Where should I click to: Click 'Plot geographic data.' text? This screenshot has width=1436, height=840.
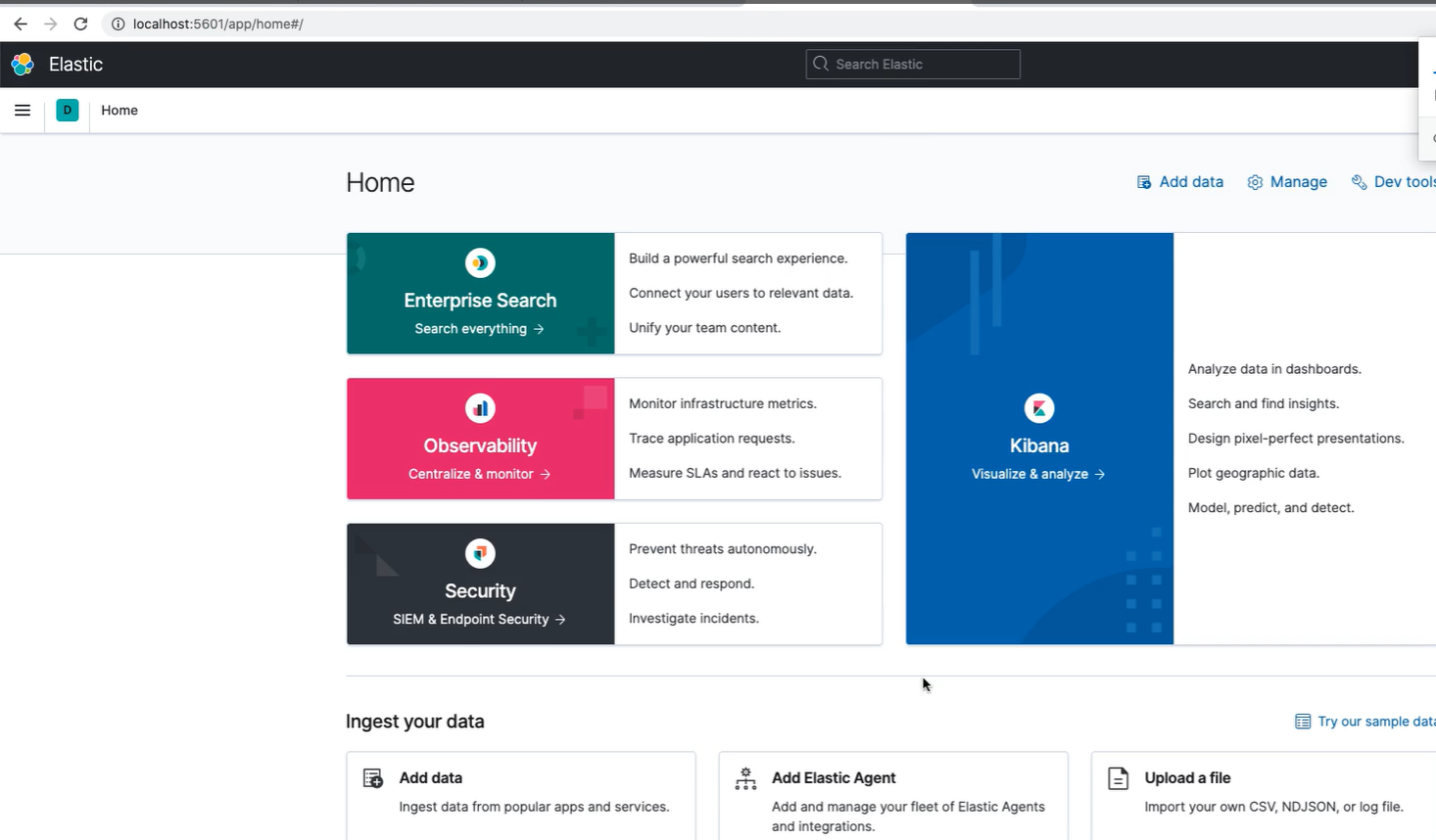pos(1254,473)
